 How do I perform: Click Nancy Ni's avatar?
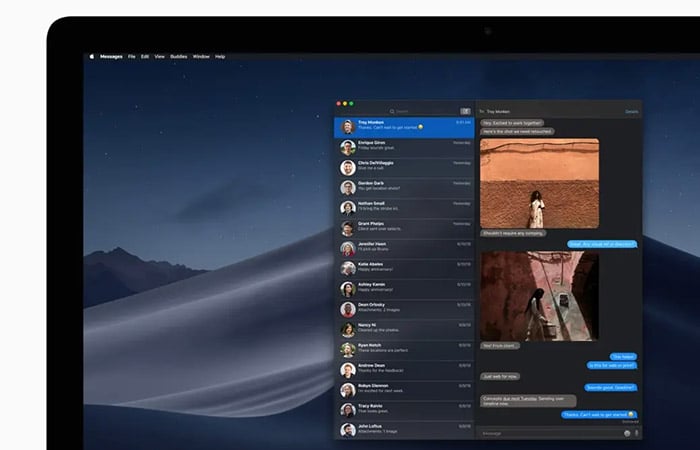coord(348,330)
